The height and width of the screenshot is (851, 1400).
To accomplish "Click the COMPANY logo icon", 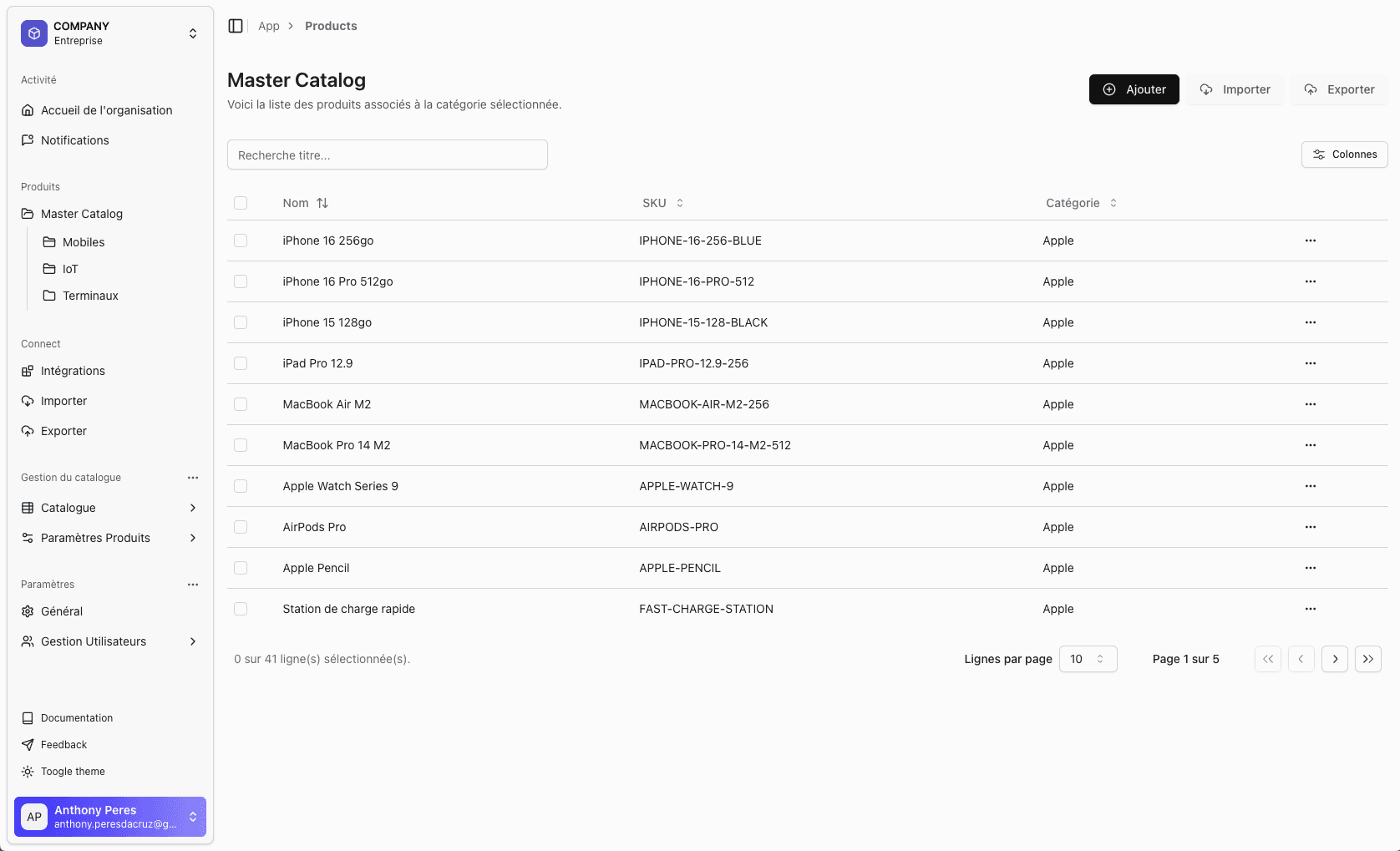I will pos(34,33).
